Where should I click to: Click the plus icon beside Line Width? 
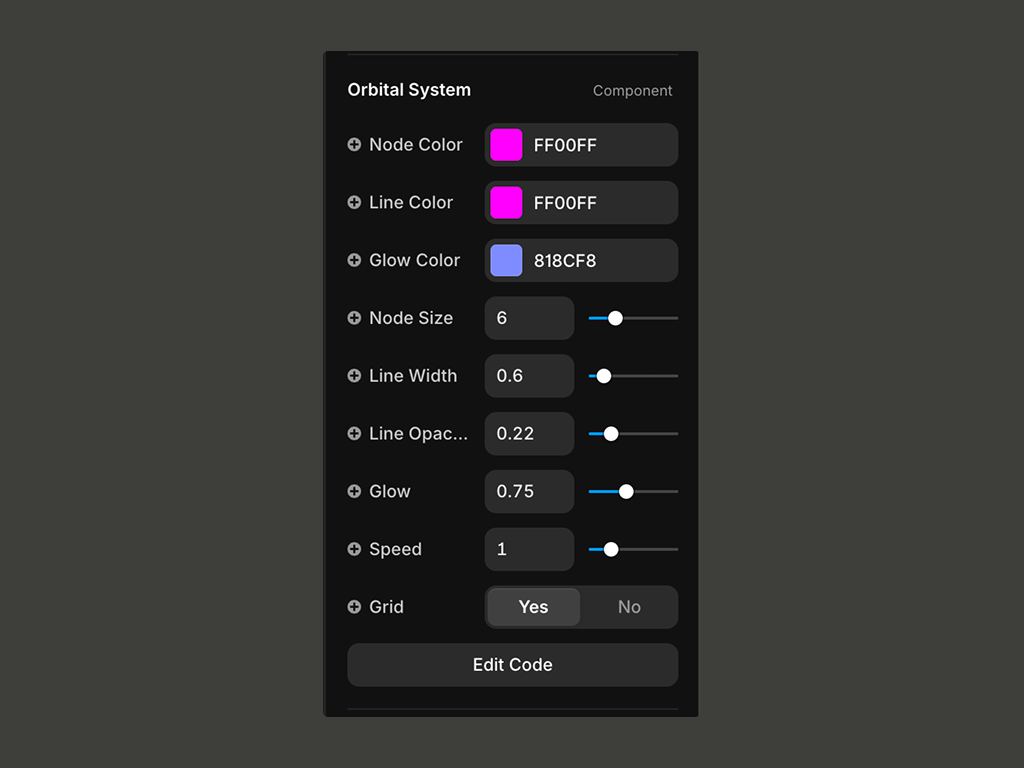click(354, 376)
